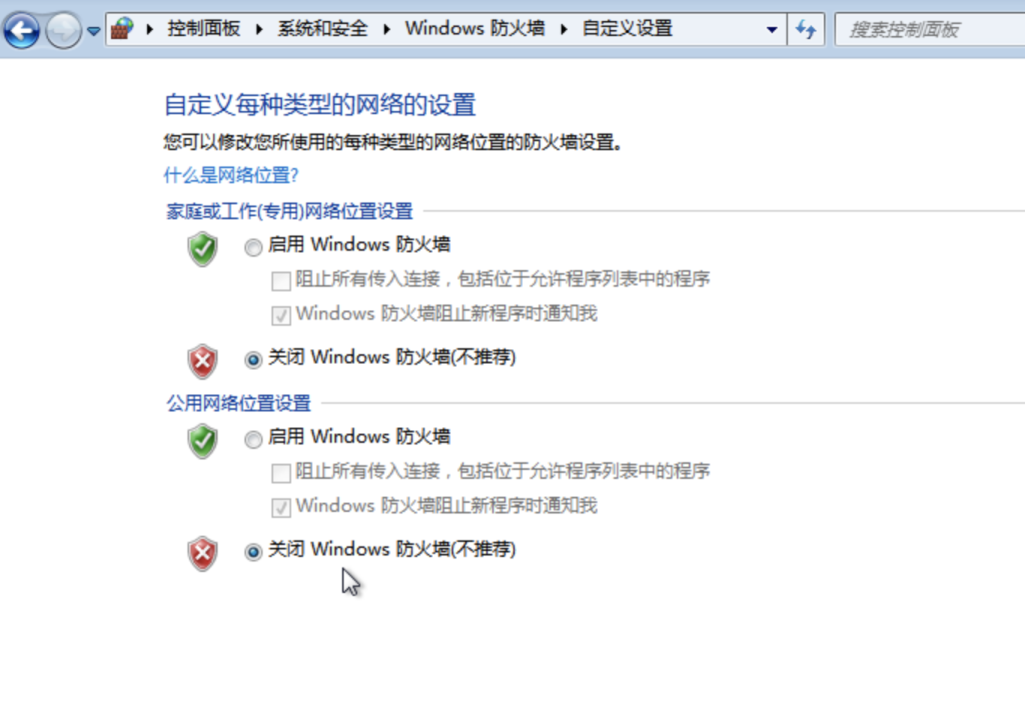Open the address bar history dropdown
The image size is (1025, 728).
(772, 29)
